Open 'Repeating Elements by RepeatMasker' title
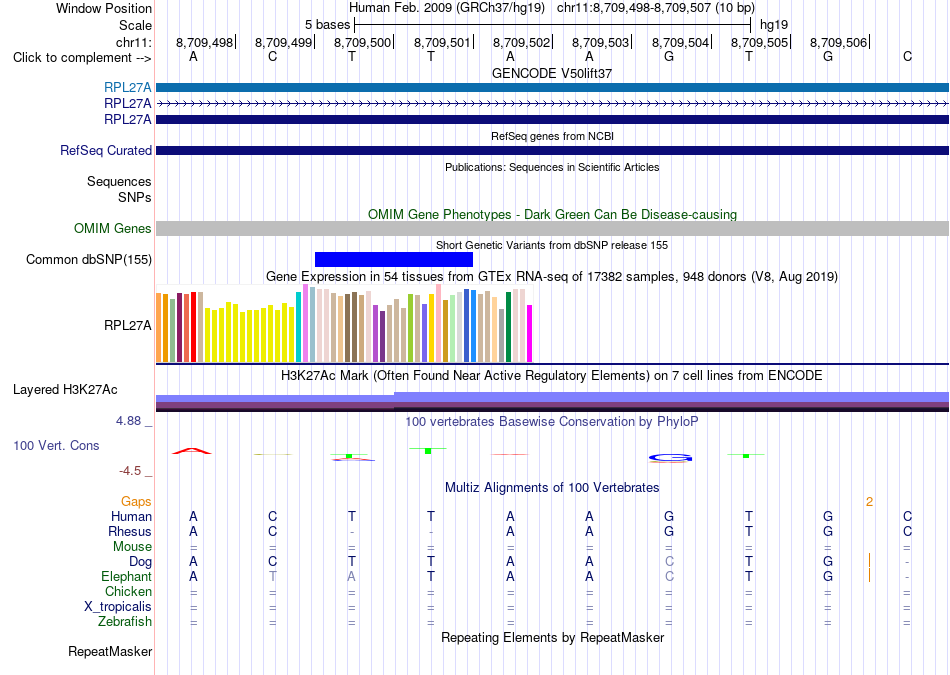This screenshot has width=950, height=675. pyautogui.click(x=552, y=637)
